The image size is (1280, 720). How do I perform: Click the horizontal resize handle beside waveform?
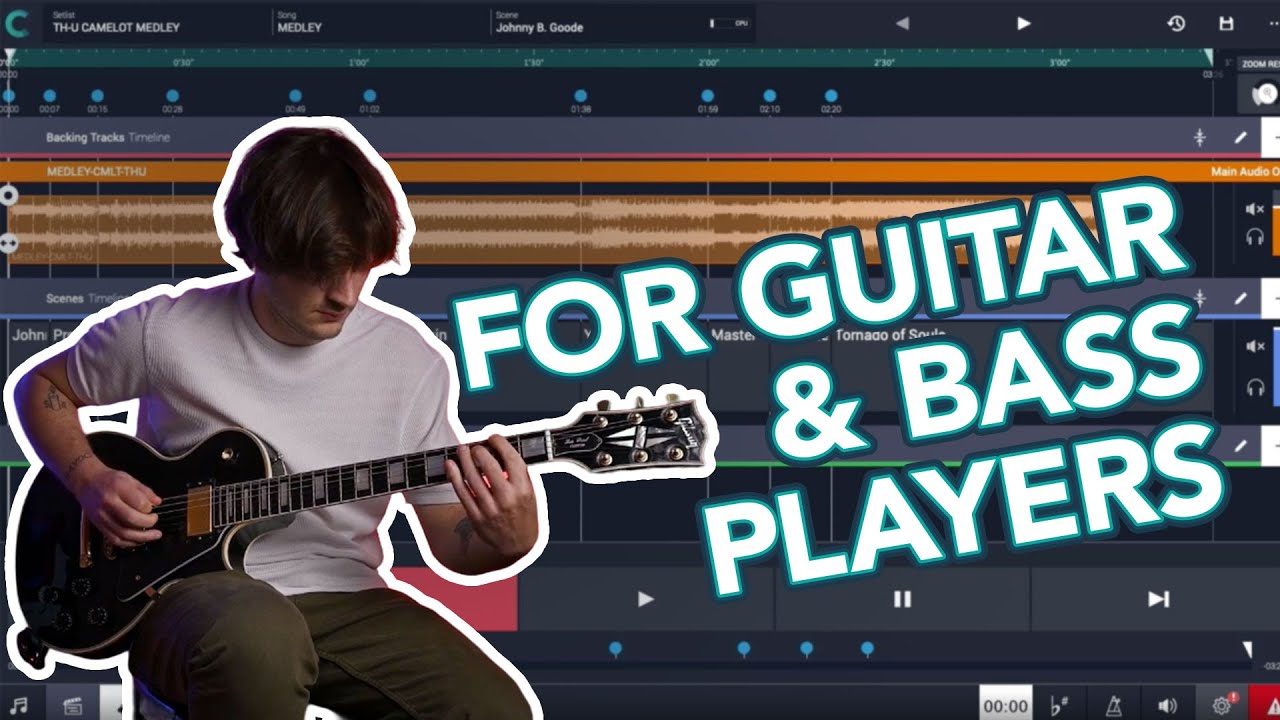coord(9,243)
